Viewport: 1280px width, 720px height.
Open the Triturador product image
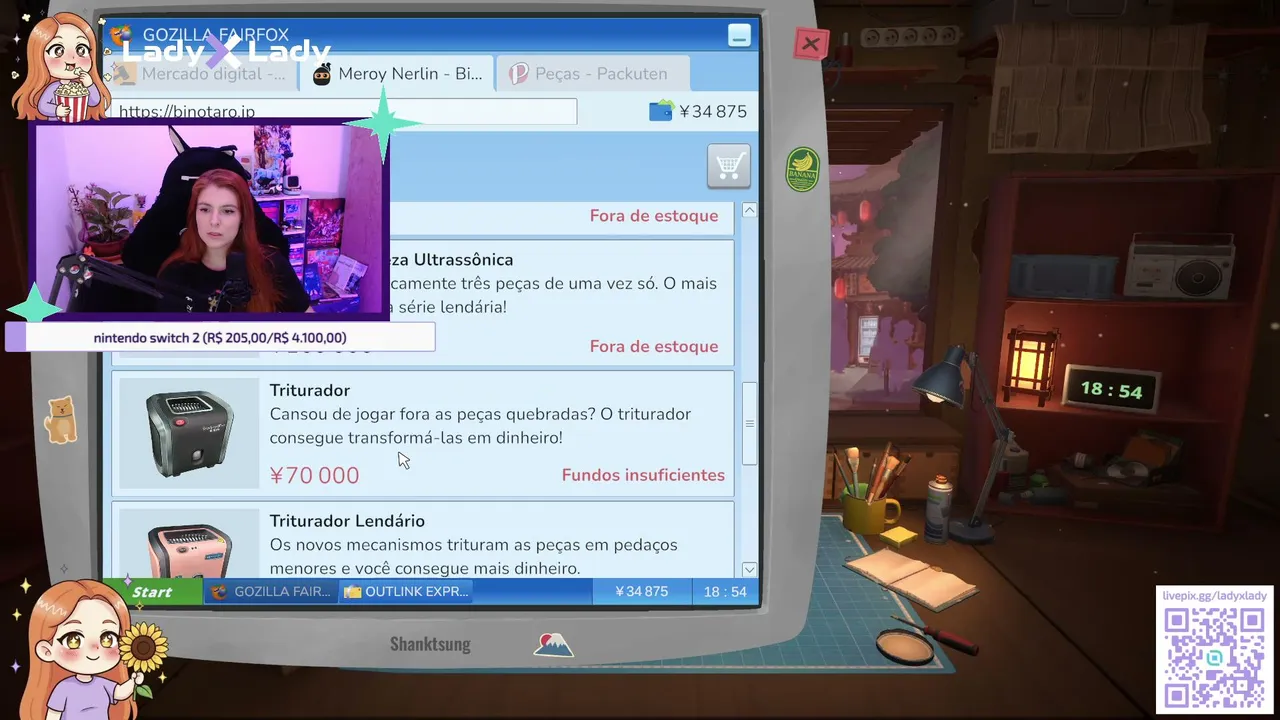(x=189, y=433)
